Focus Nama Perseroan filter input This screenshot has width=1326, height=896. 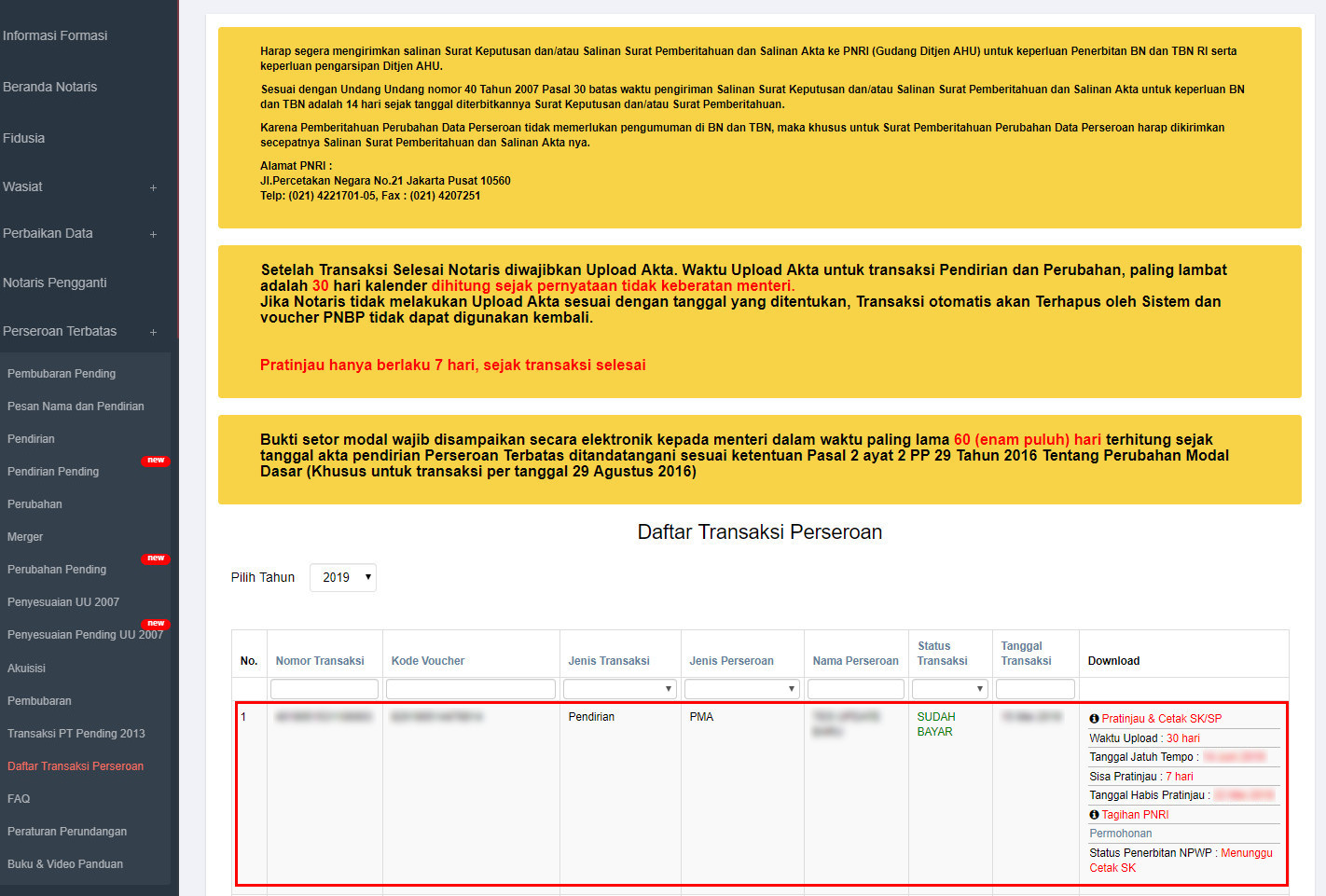pos(856,689)
